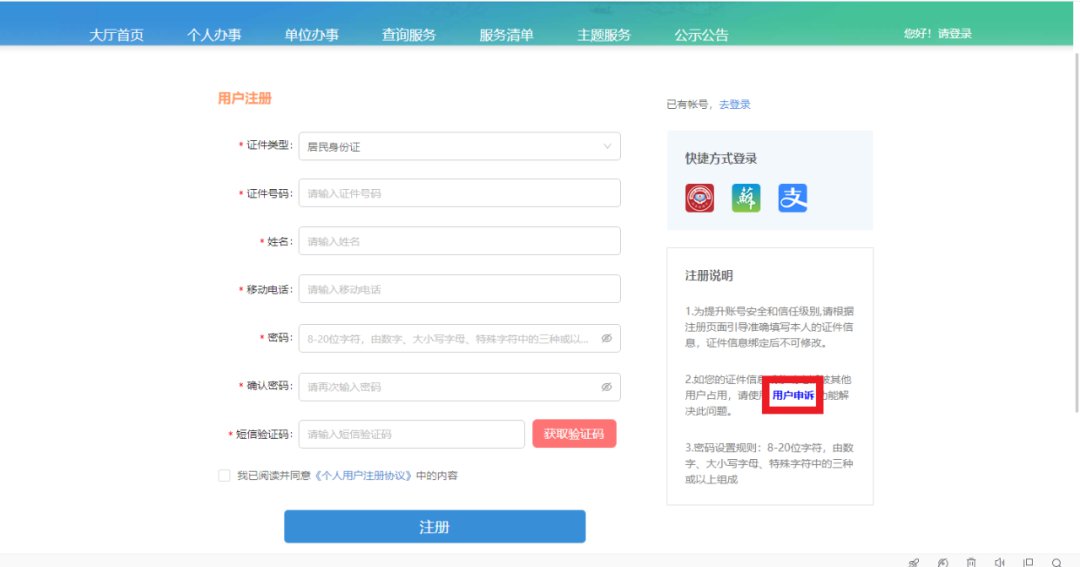Image resolution: width=1080 pixels, height=567 pixels.
Task: Check the agreement checkbox 我已阅读并同意
Action: (x=224, y=476)
